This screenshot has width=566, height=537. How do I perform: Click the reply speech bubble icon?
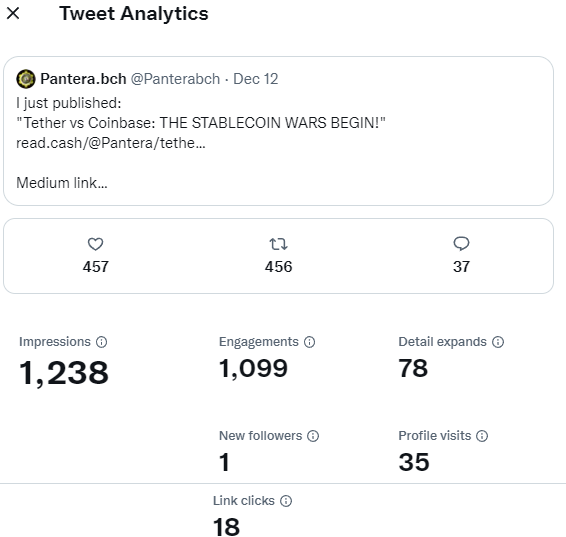click(x=461, y=244)
